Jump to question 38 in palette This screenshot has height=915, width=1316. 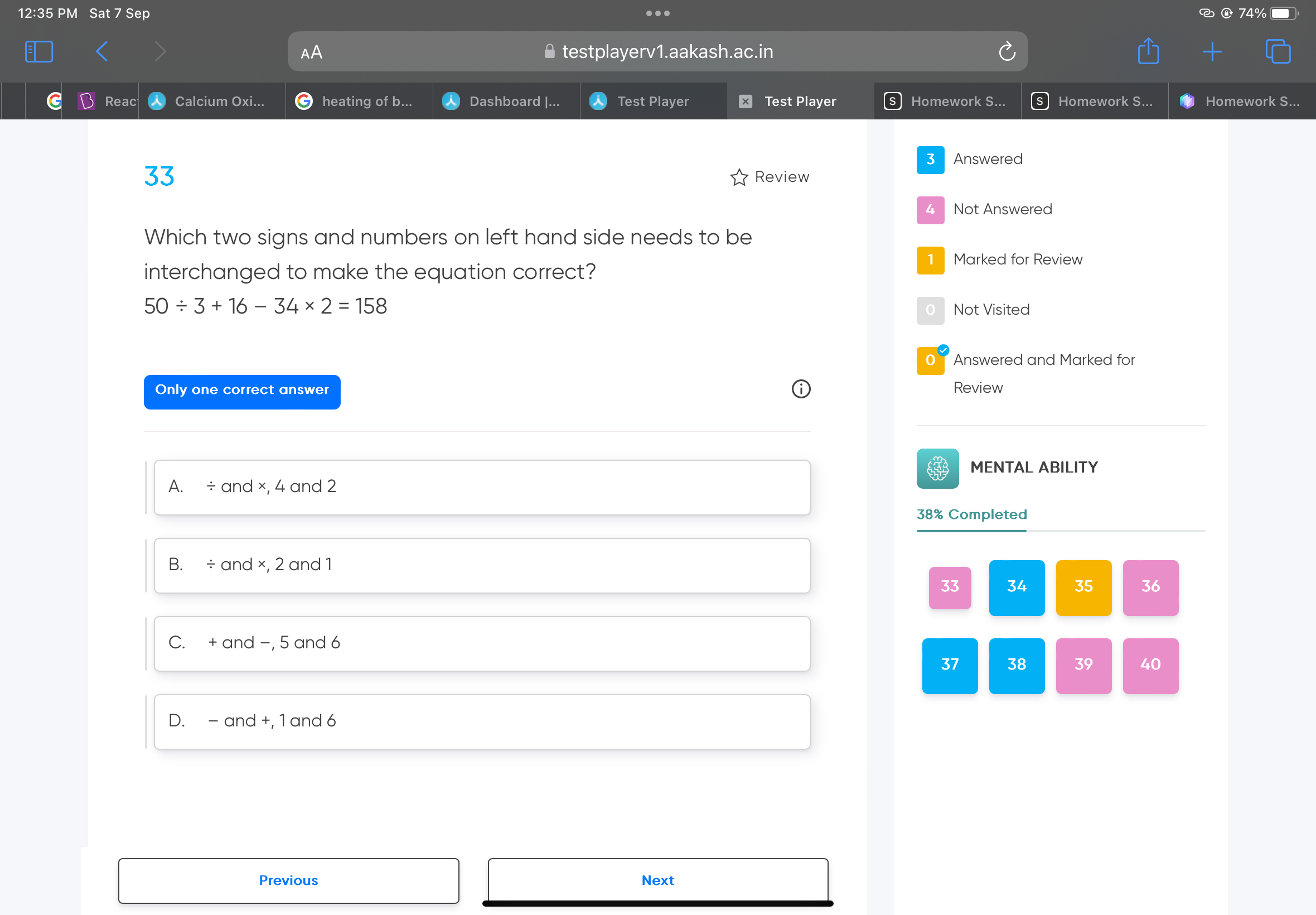click(x=1017, y=666)
